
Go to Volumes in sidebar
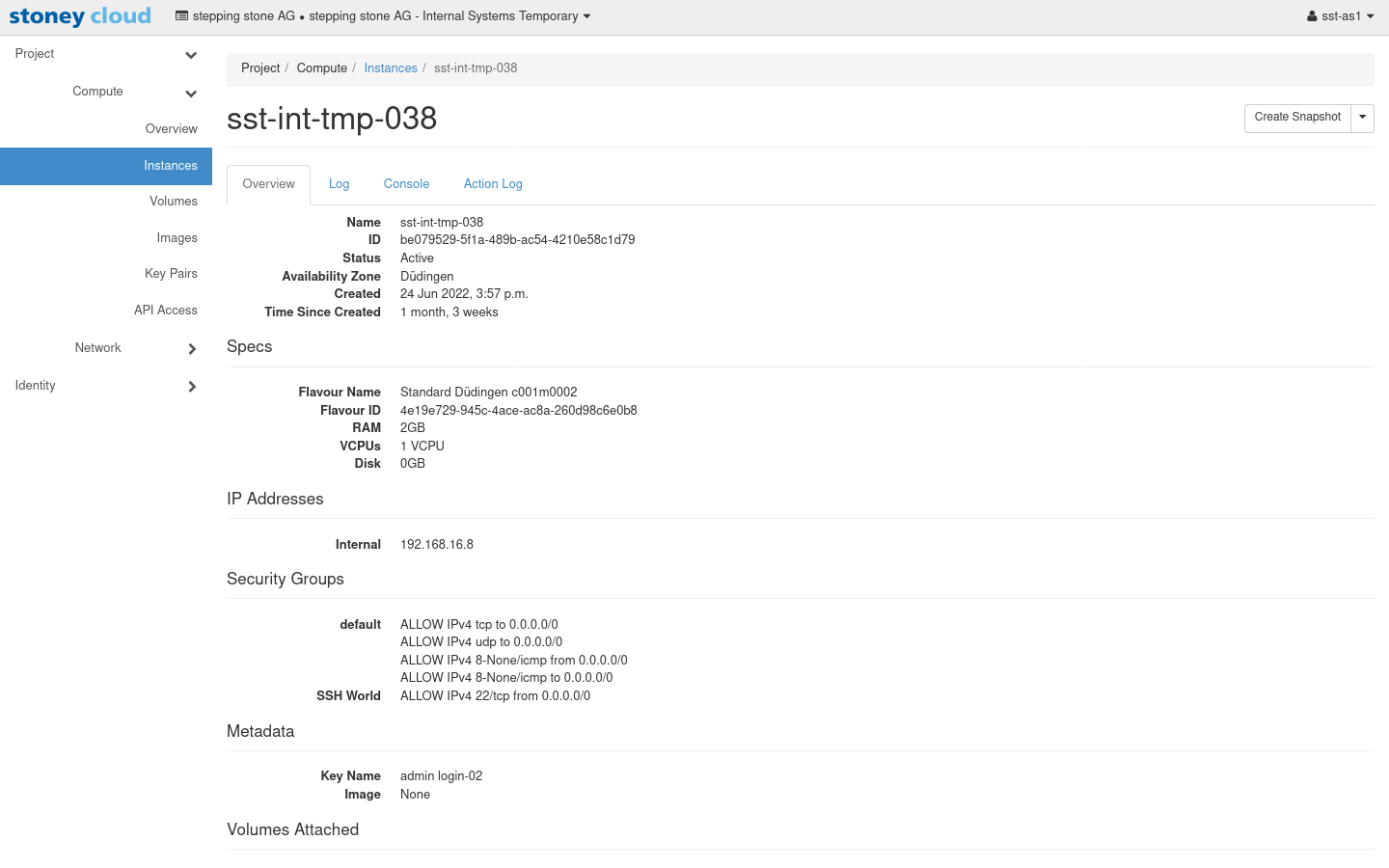(x=173, y=202)
